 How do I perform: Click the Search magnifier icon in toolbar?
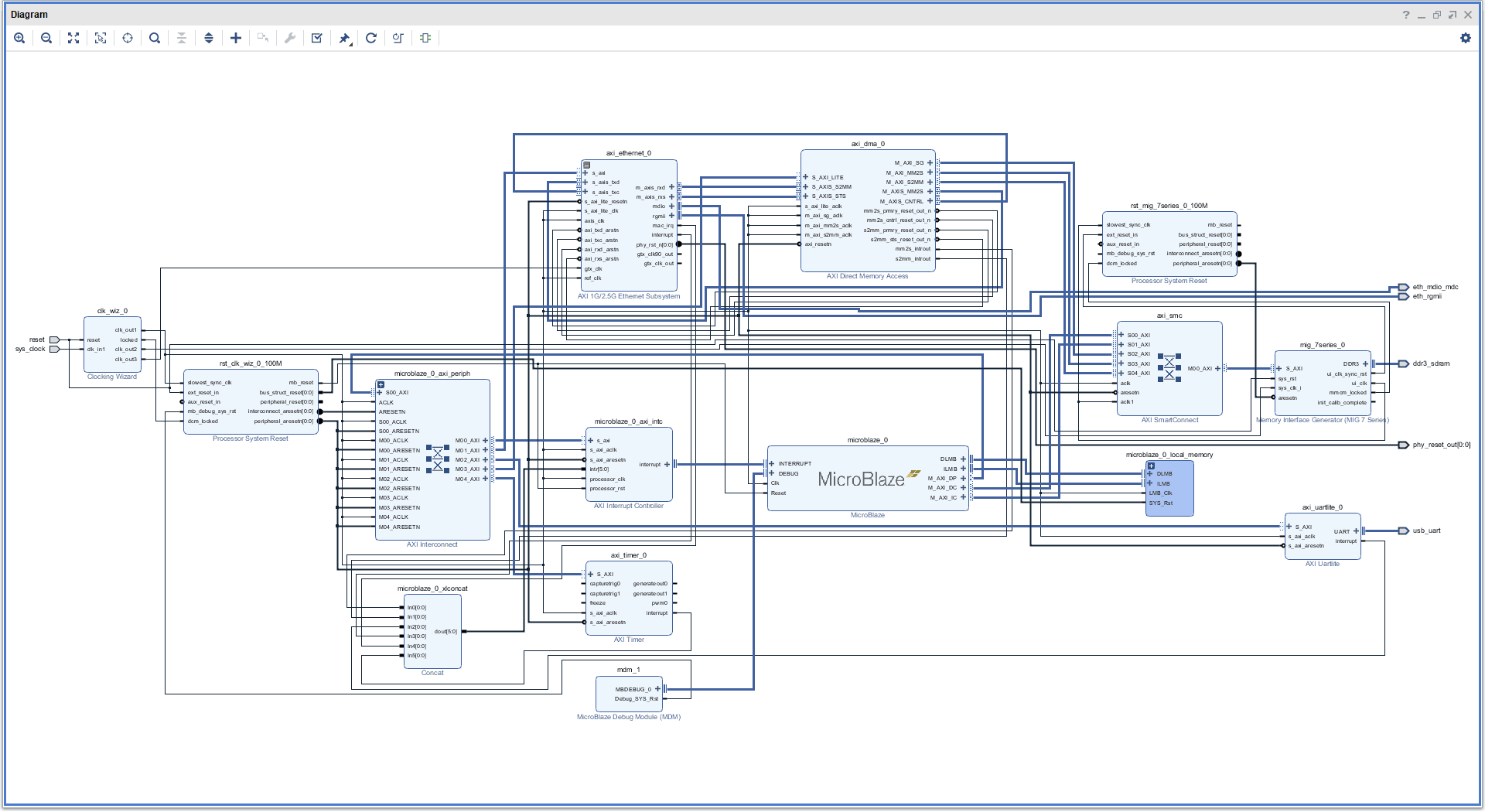pyautogui.click(x=155, y=38)
